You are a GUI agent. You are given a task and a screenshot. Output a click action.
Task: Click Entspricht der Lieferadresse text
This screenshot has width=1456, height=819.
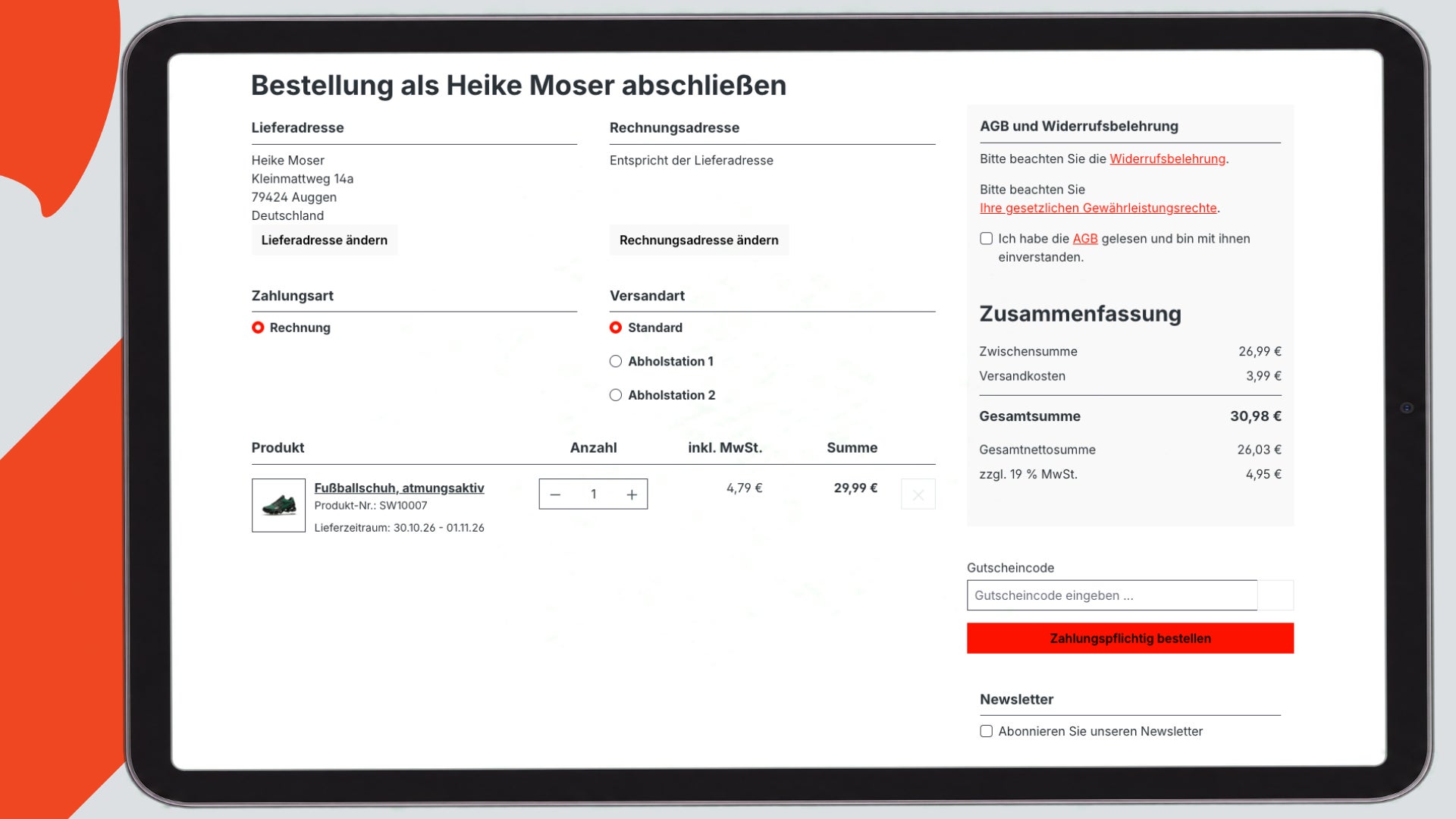692,161
